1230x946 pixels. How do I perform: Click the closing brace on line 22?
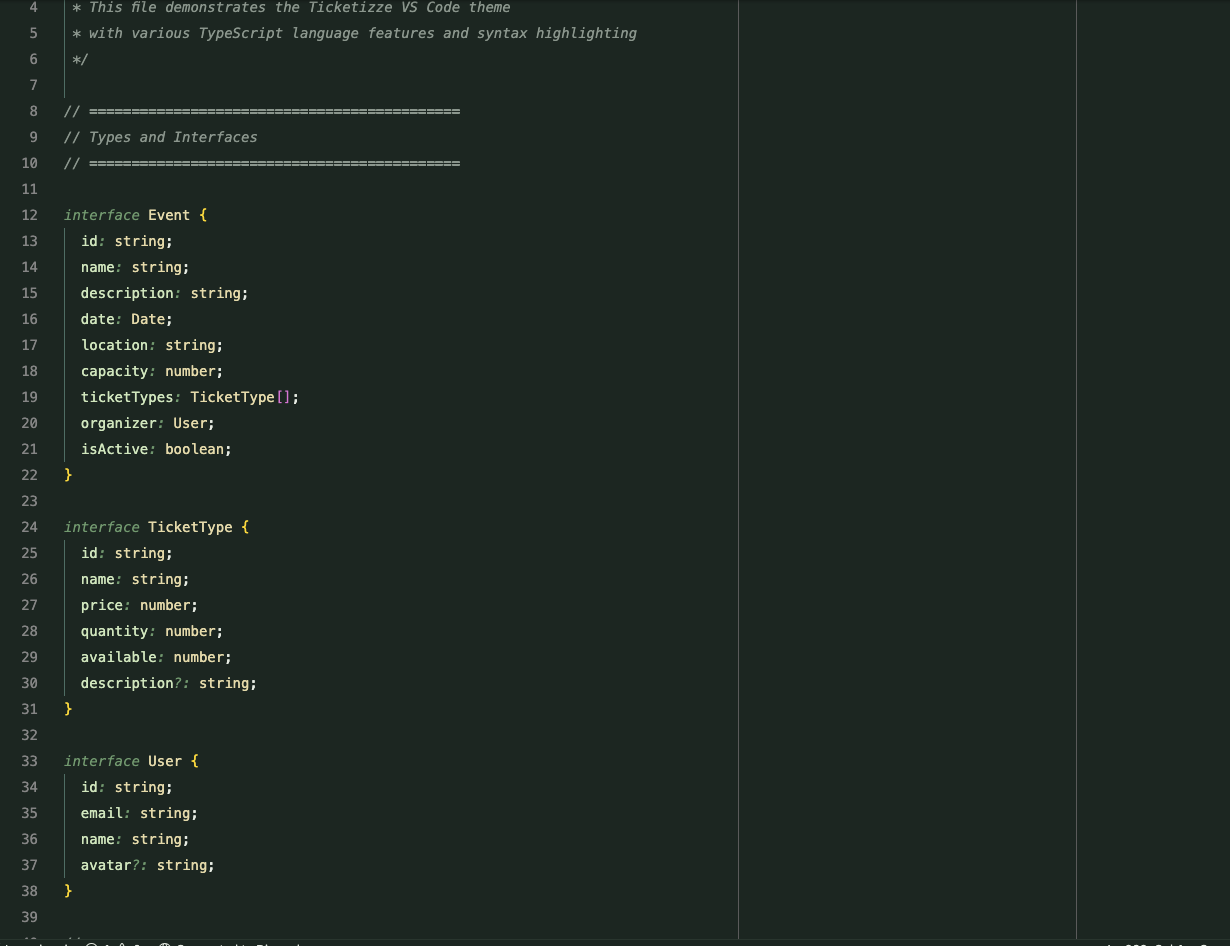pyautogui.click(x=68, y=475)
